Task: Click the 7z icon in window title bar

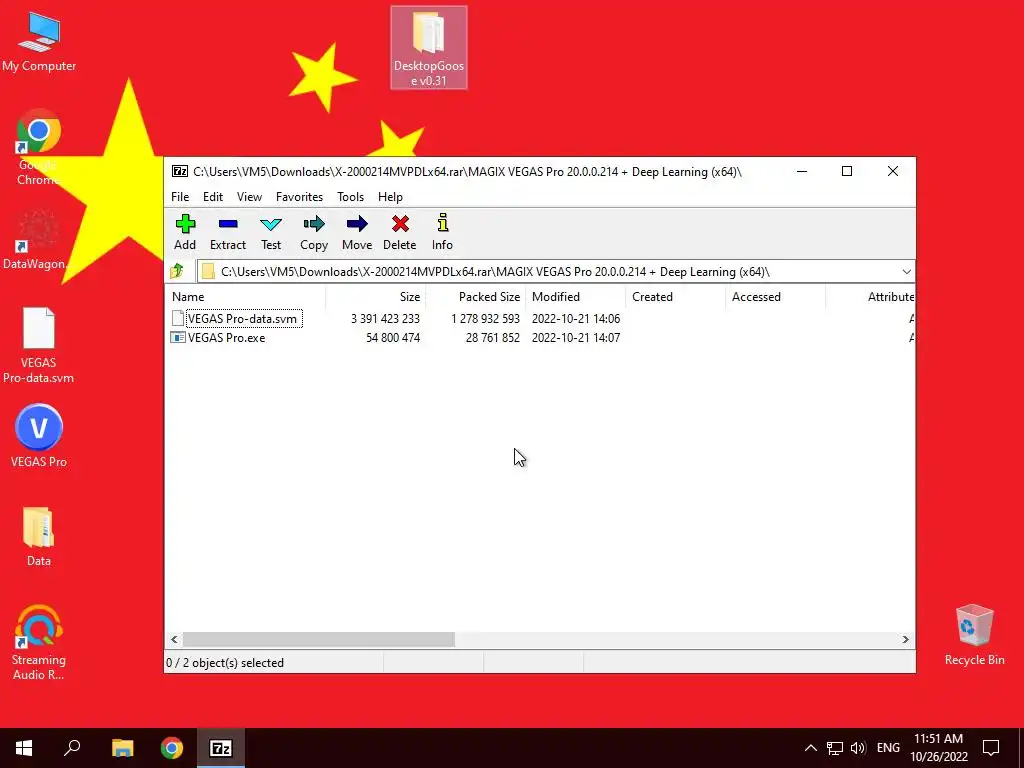Action: (180, 172)
